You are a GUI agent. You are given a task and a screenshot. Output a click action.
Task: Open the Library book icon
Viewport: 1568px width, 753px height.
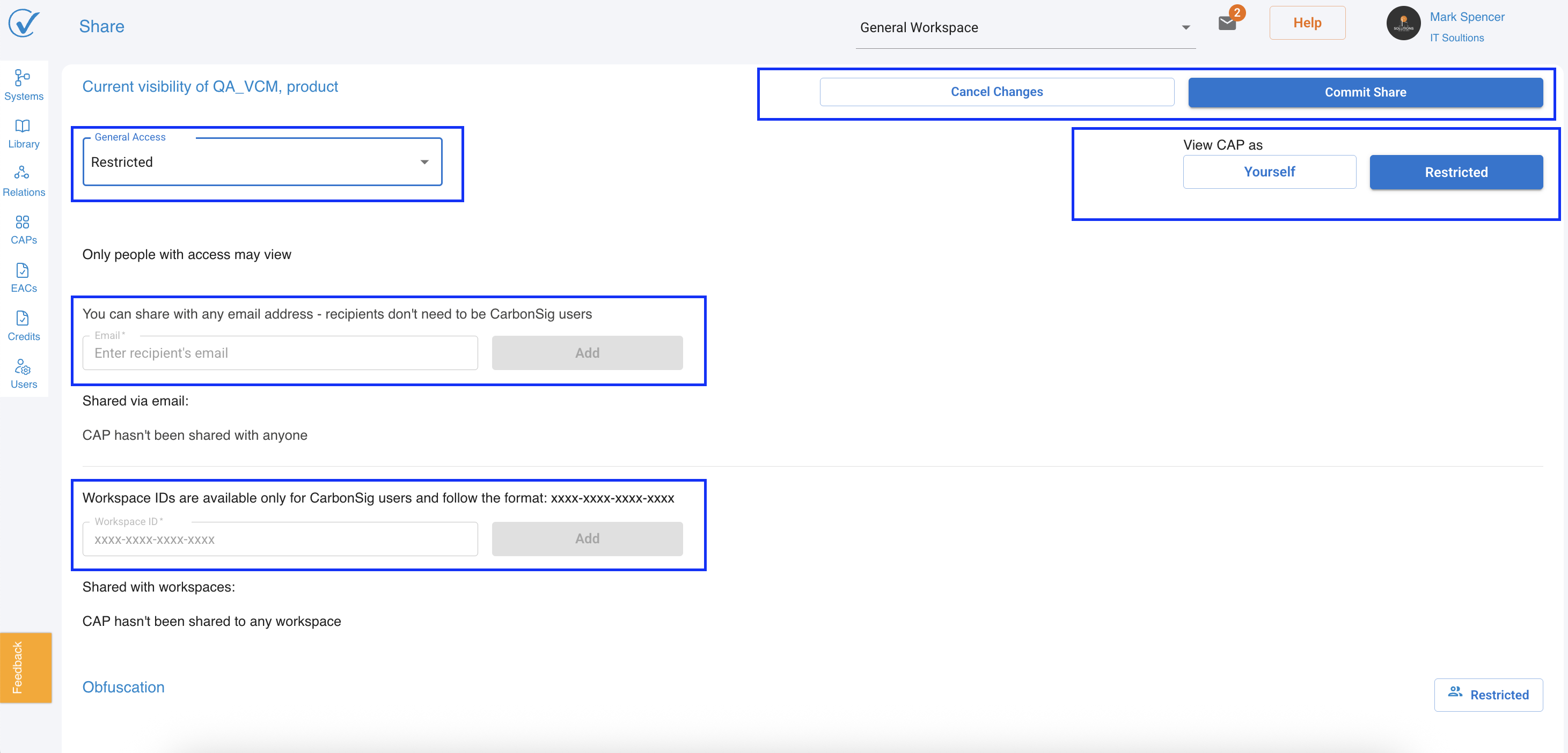tap(23, 132)
